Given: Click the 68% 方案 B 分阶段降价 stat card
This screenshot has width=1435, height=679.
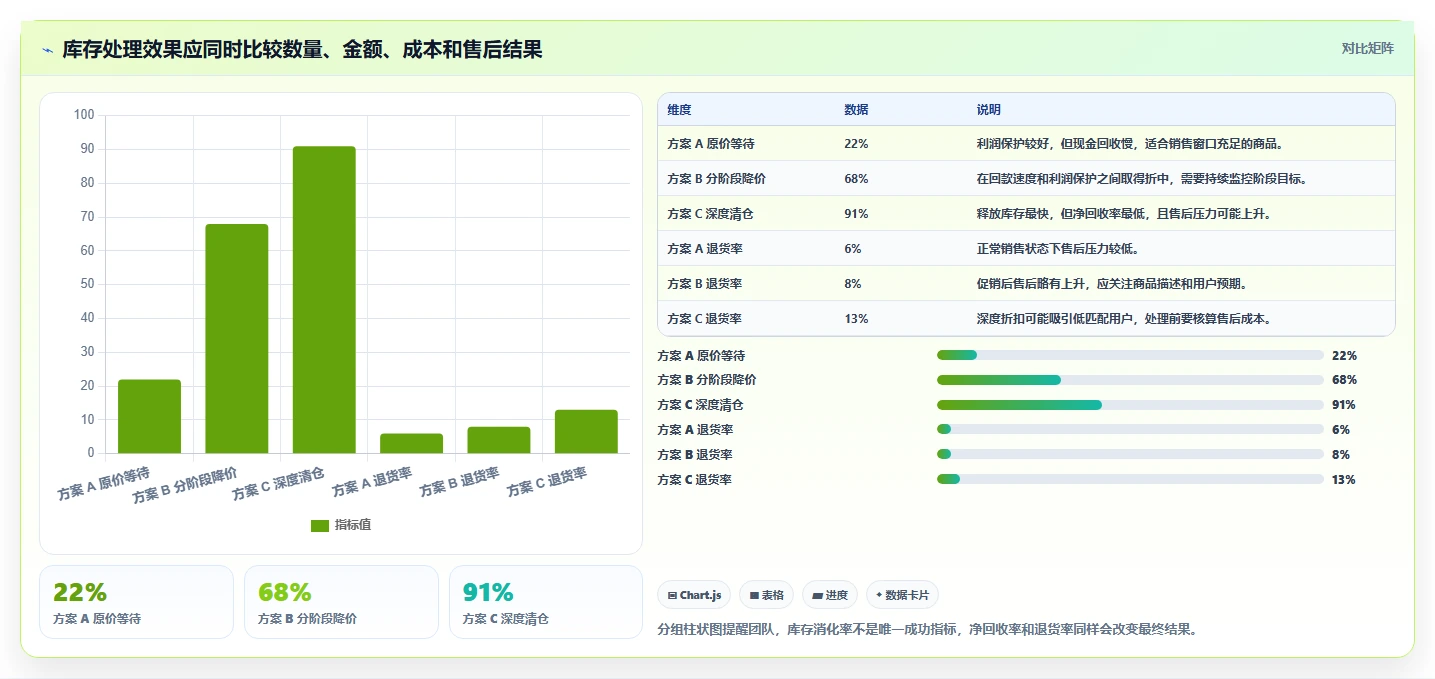Looking at the screenshot, I should click(341, 602).
